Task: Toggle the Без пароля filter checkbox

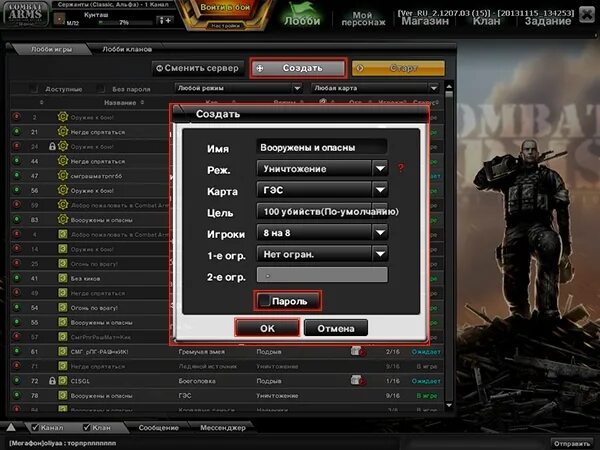Action: 101,89
